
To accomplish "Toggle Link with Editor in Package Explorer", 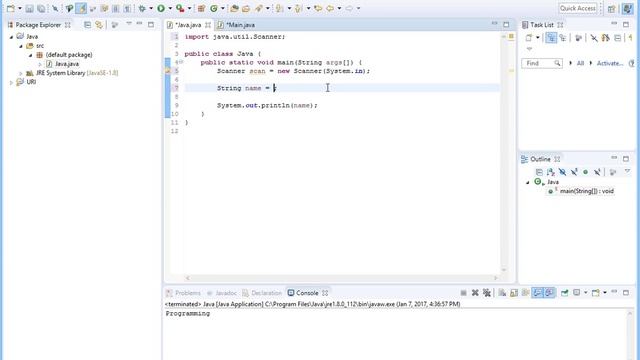I will click(99, 25).
